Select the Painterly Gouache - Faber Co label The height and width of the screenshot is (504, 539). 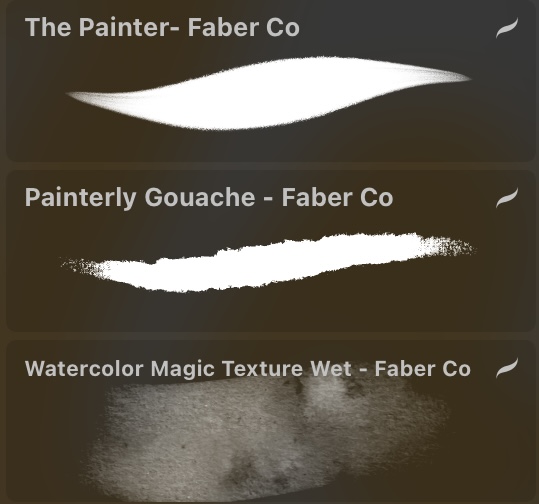point(209,198)
